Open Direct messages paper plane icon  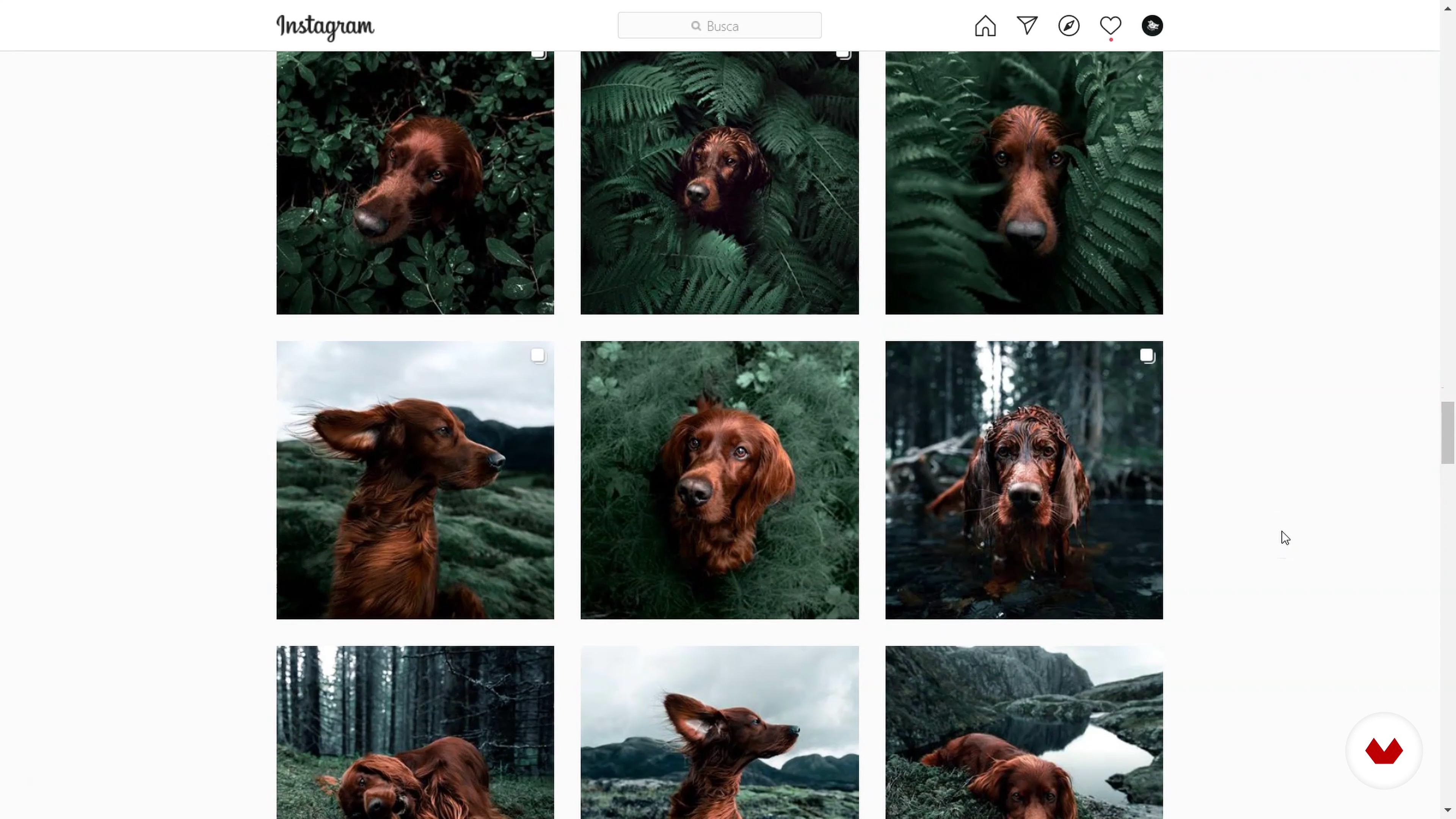pyautogui.click(x=1027, y=25)
